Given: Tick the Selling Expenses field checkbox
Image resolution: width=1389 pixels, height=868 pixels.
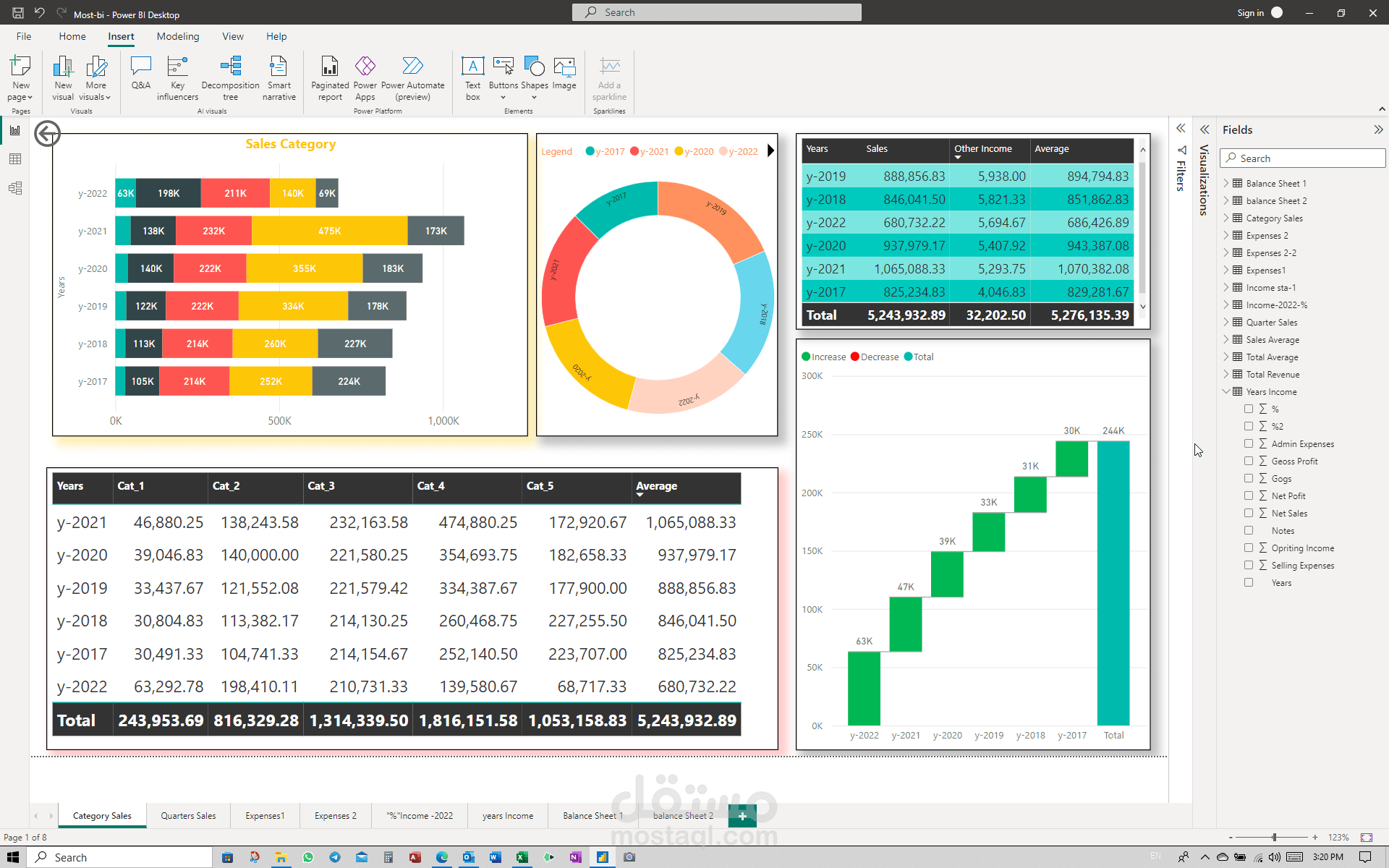Looking at the screenshot, I should click(x=1249, y=565).
